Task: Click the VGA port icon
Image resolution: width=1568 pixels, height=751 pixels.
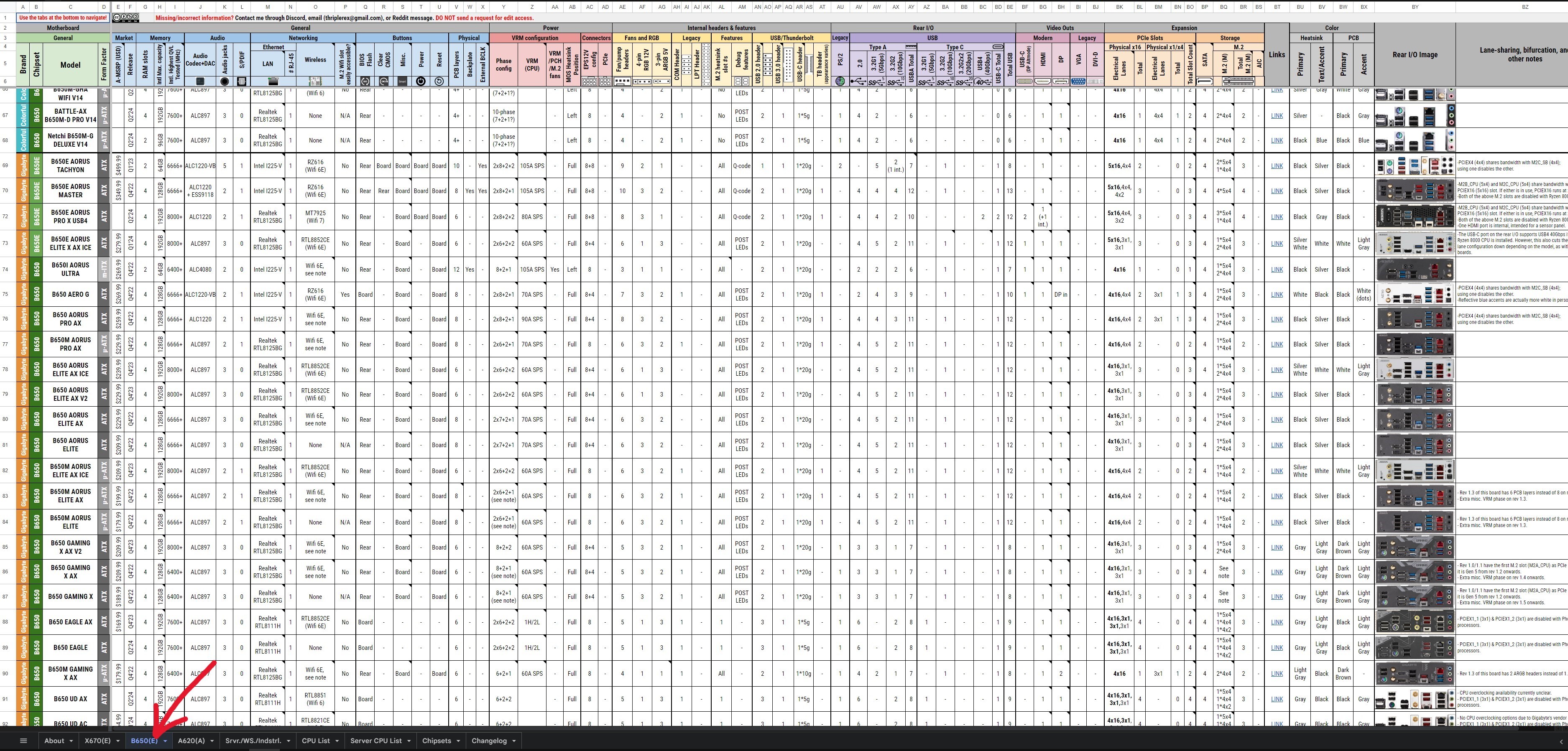Action: click(x=1078, y=81)
